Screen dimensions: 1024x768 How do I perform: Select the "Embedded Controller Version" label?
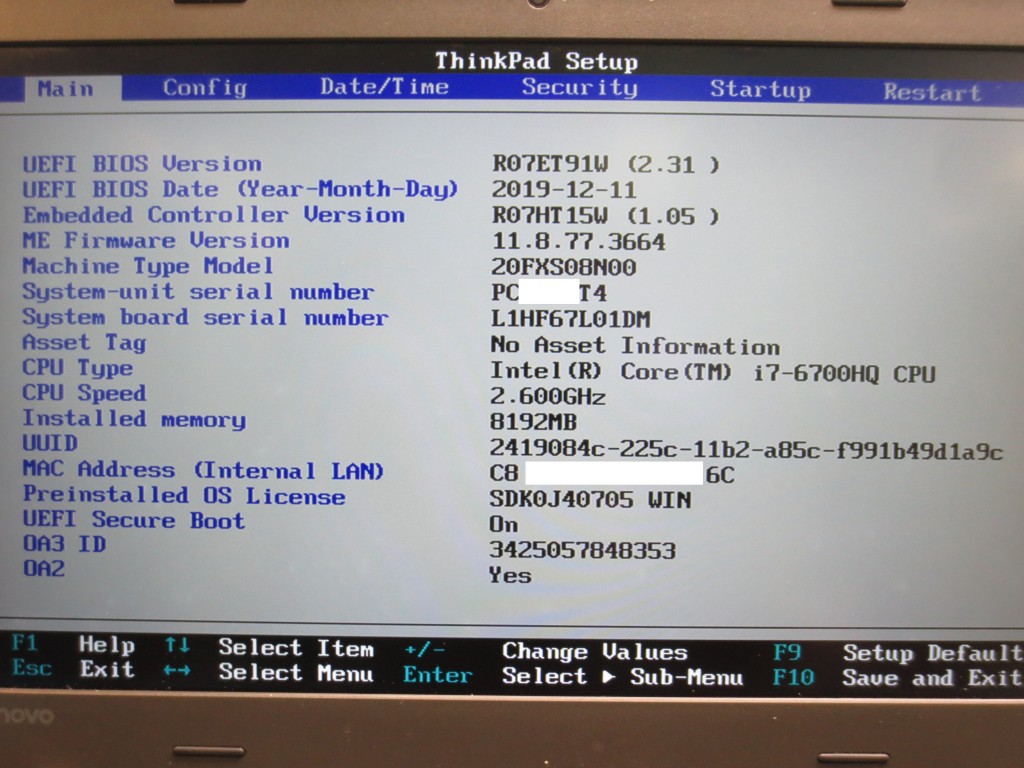click(214, 215)
